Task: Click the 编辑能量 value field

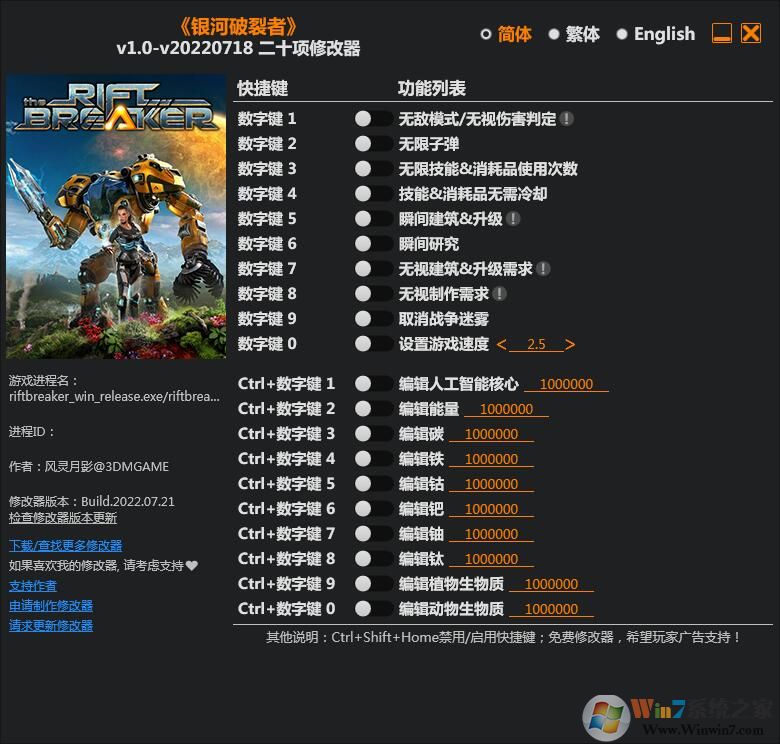Action: [506, 409]
